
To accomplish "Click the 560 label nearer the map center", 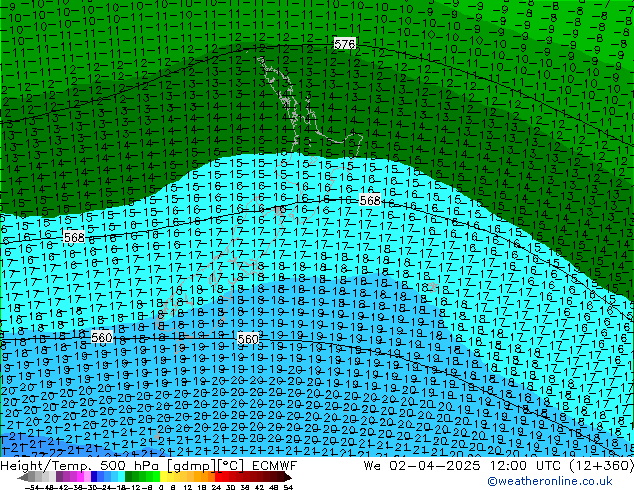I will pos(247,339).
